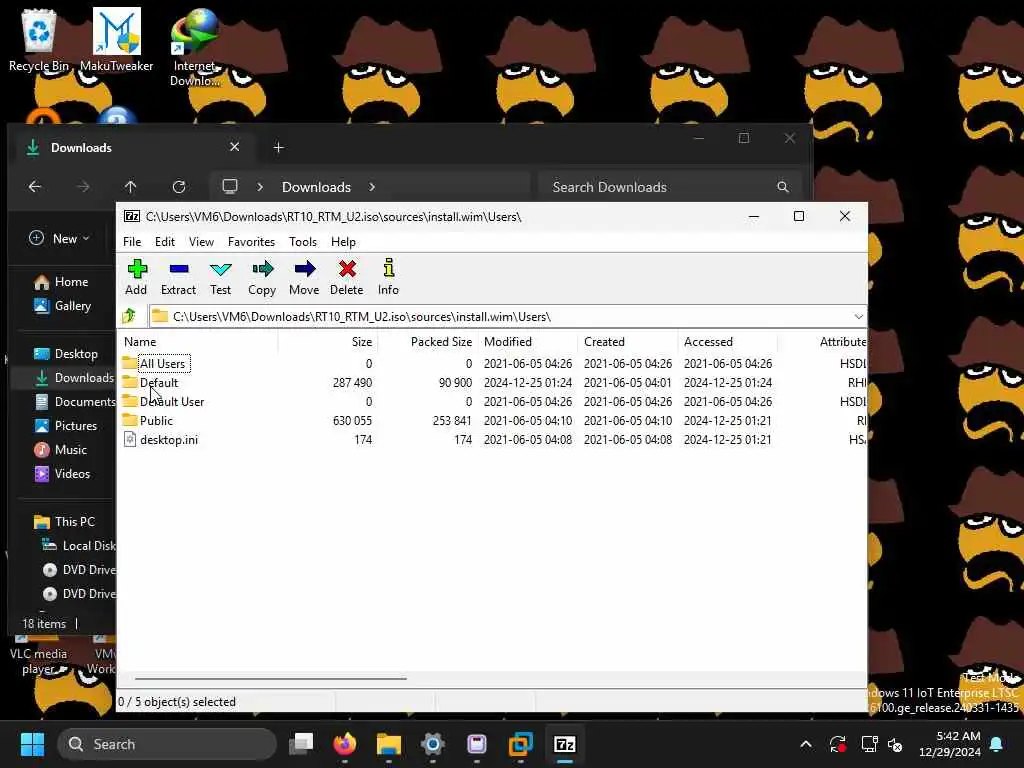
Task: Sort by the Name column header
Action: [199, 342]
